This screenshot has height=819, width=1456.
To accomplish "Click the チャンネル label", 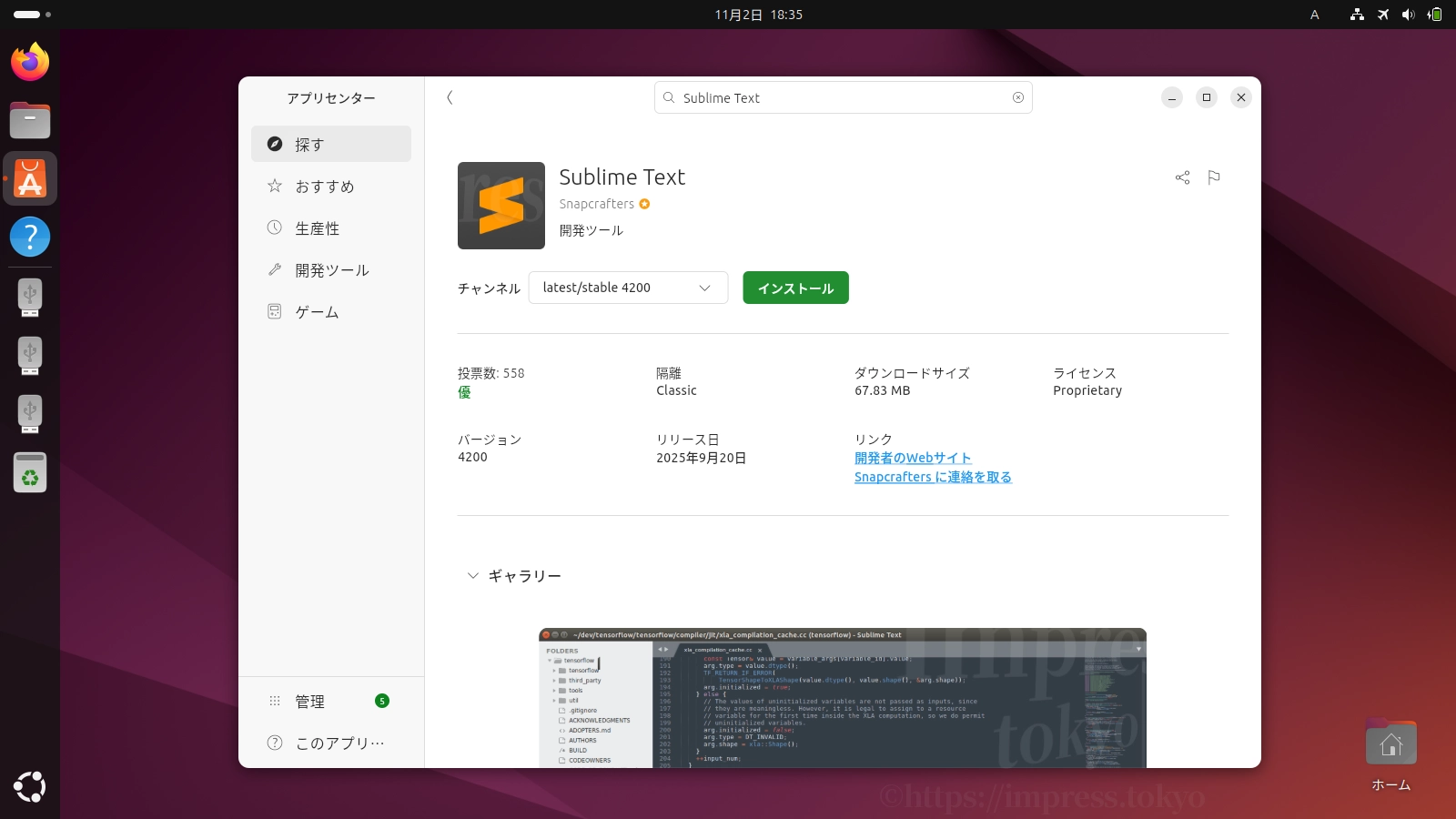I will (490, 288).
